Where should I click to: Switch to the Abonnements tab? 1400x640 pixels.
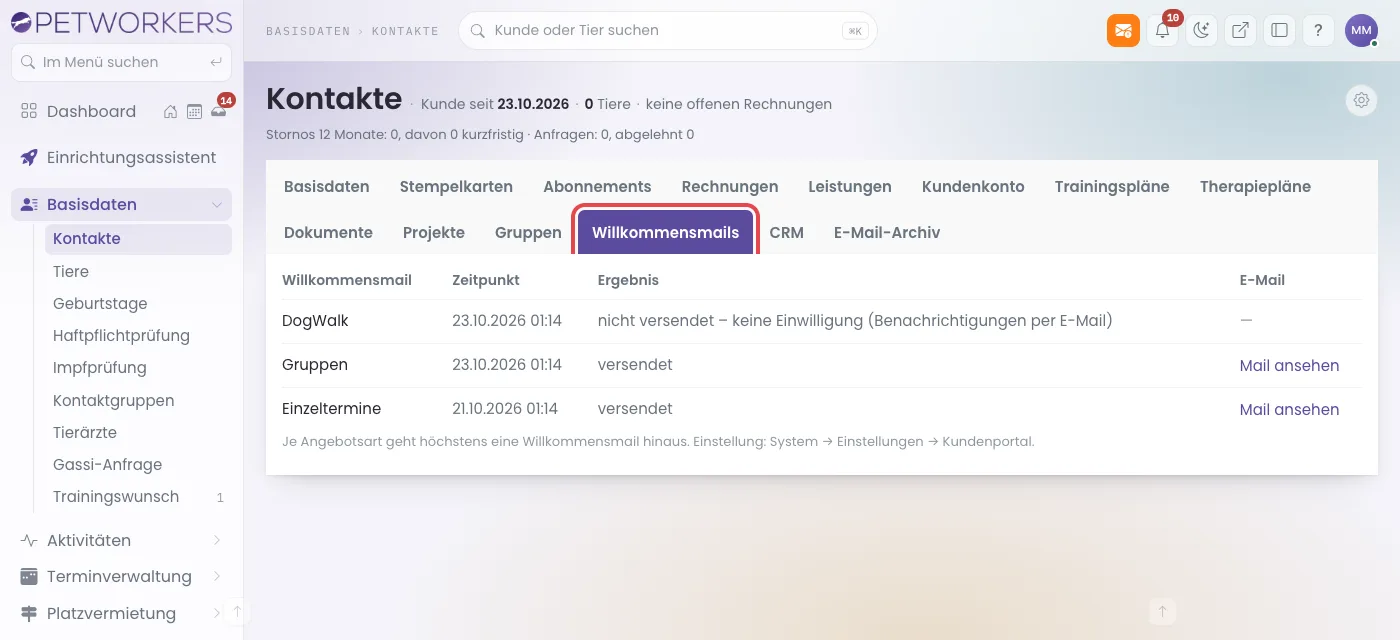click(597, 186)
